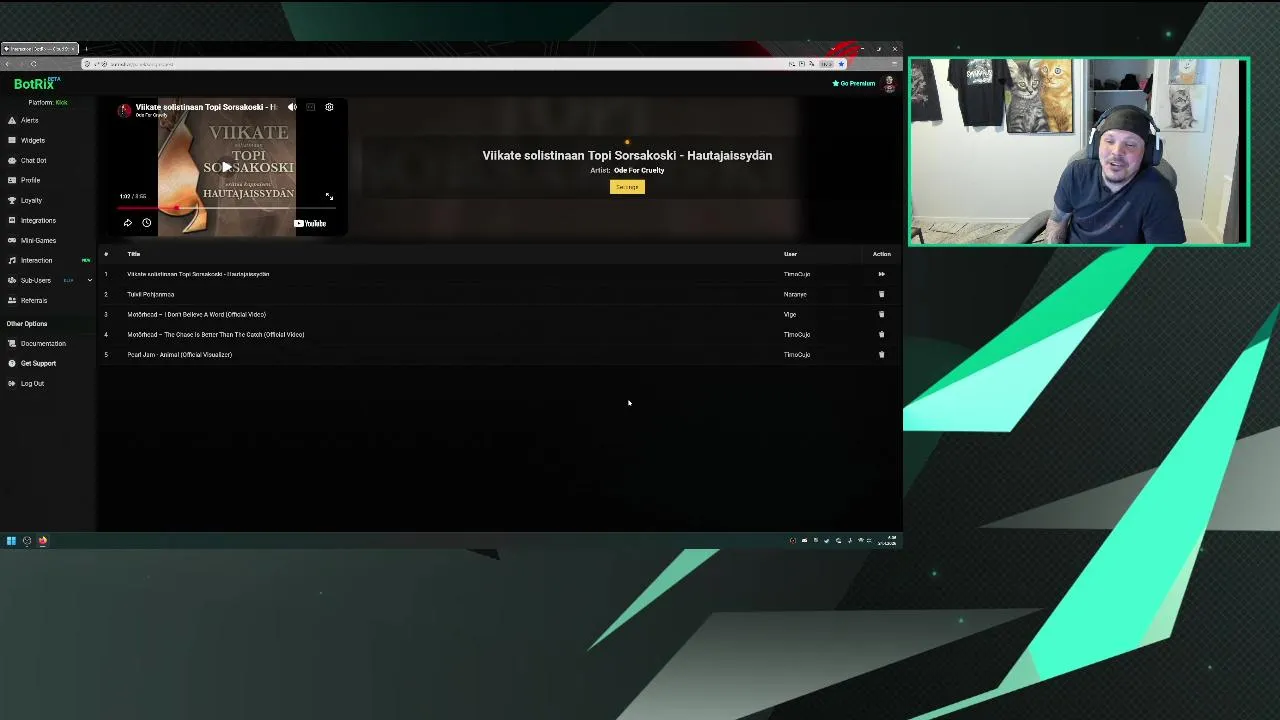This screenshot has width=1280, height=720.
Task: Click the Title column header
Action: [x=133, y=254]
